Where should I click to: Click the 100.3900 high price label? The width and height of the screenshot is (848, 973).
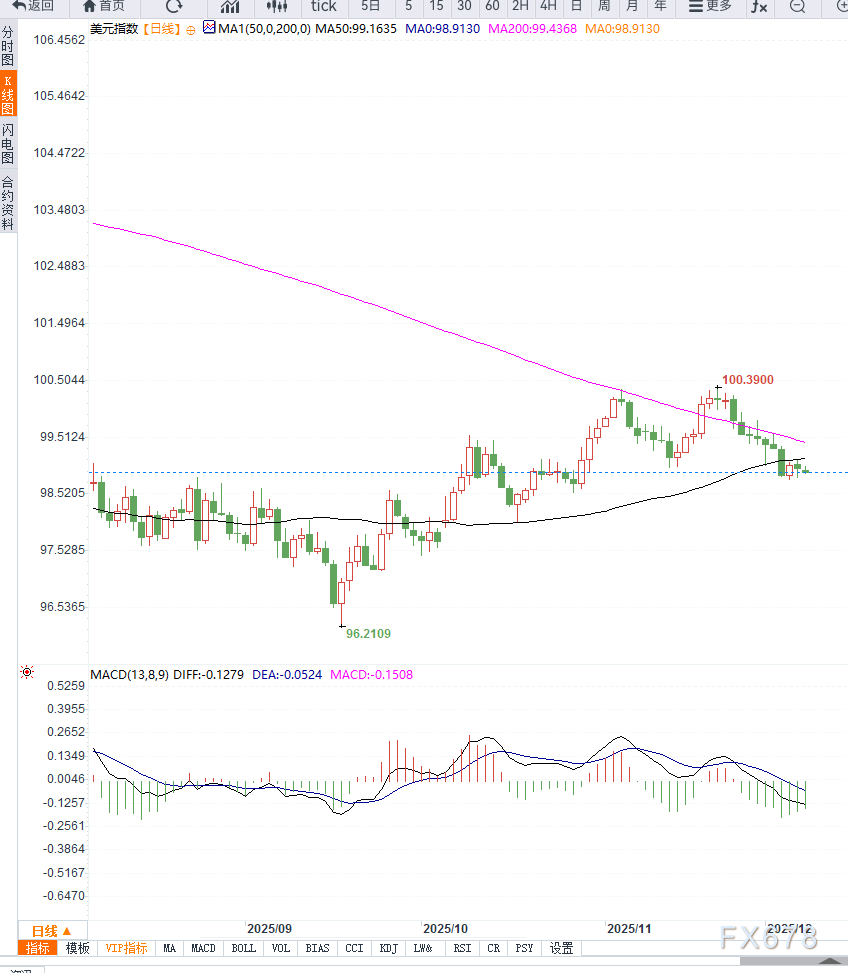tap(747, 380)
